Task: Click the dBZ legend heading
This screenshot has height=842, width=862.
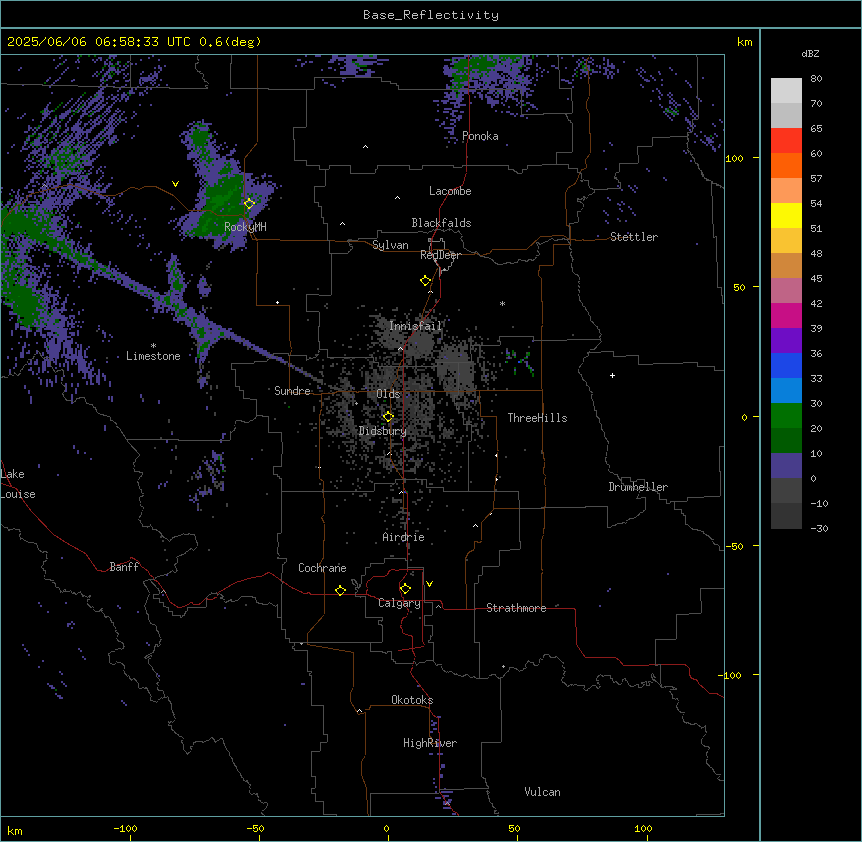Action: tap(810, 53)
